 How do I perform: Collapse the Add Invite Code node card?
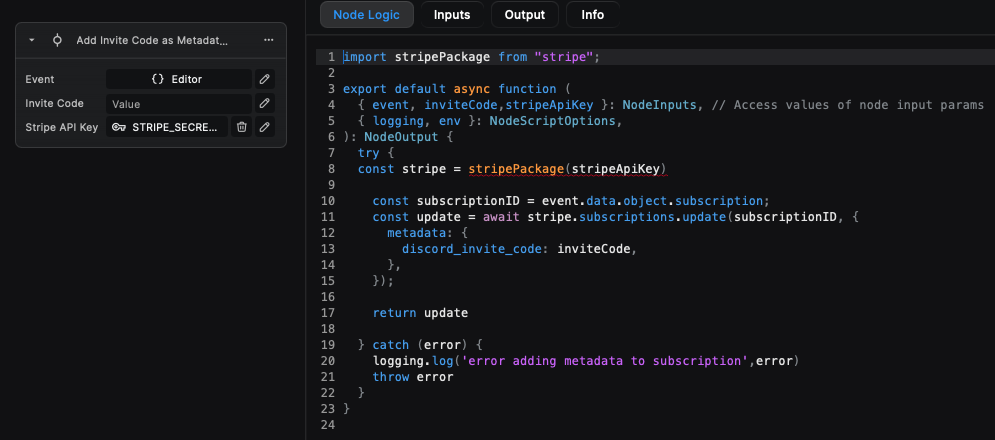pyautogui.click(x=32, y=40)
